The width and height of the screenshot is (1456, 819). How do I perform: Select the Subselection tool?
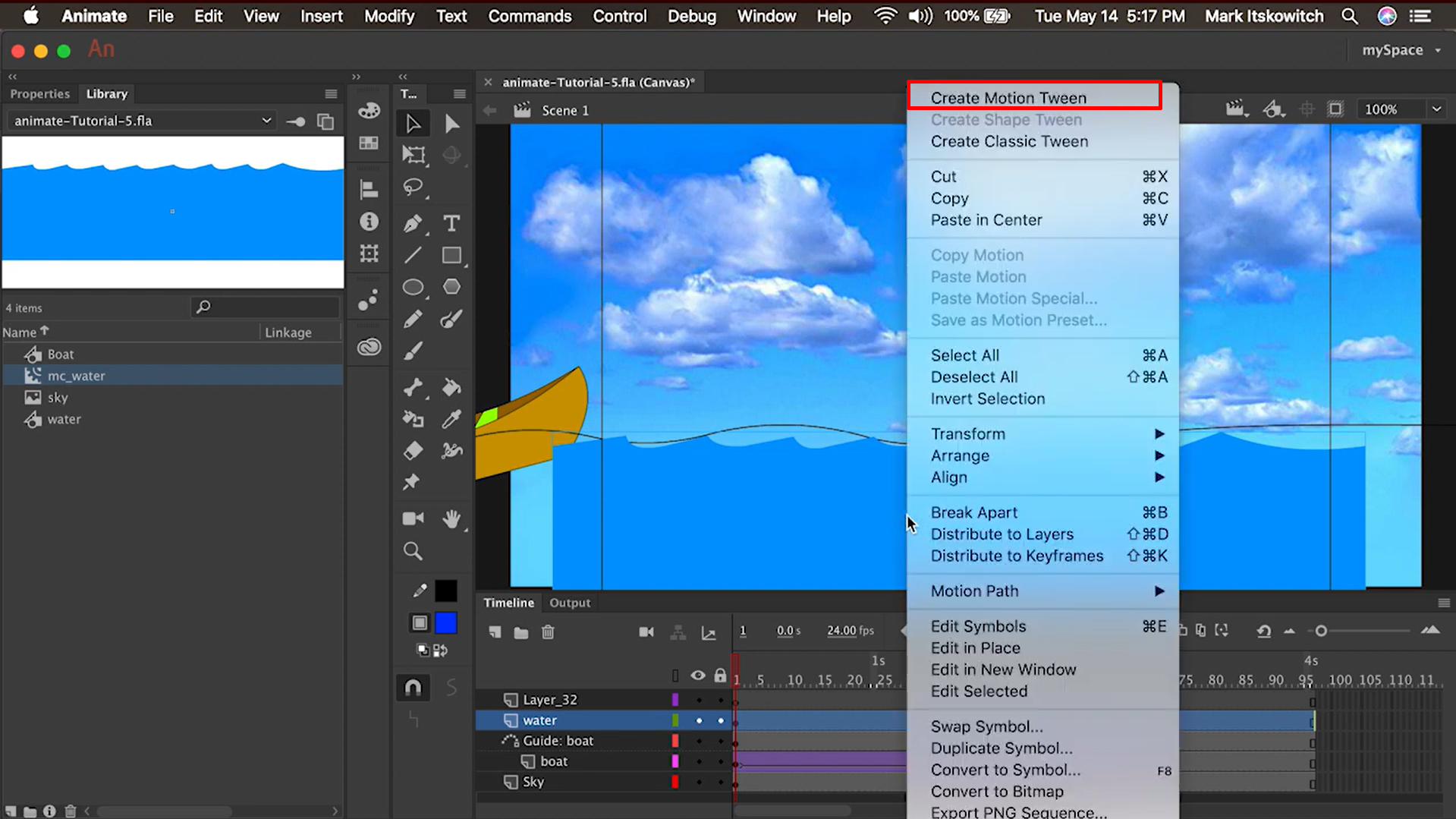pyautogui.click(x=453, y=124)
